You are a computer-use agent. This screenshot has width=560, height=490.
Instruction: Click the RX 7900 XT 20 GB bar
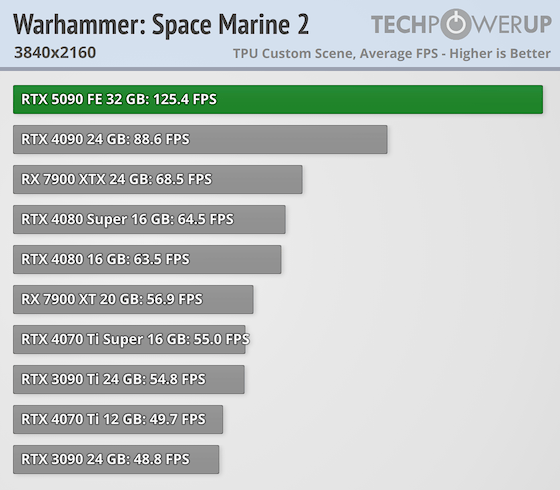[x=133, y=299]
